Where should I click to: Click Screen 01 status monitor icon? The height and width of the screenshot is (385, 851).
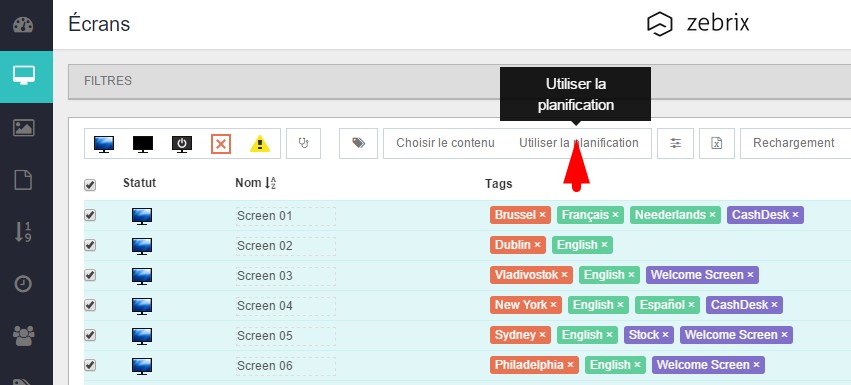click(142, 216)
